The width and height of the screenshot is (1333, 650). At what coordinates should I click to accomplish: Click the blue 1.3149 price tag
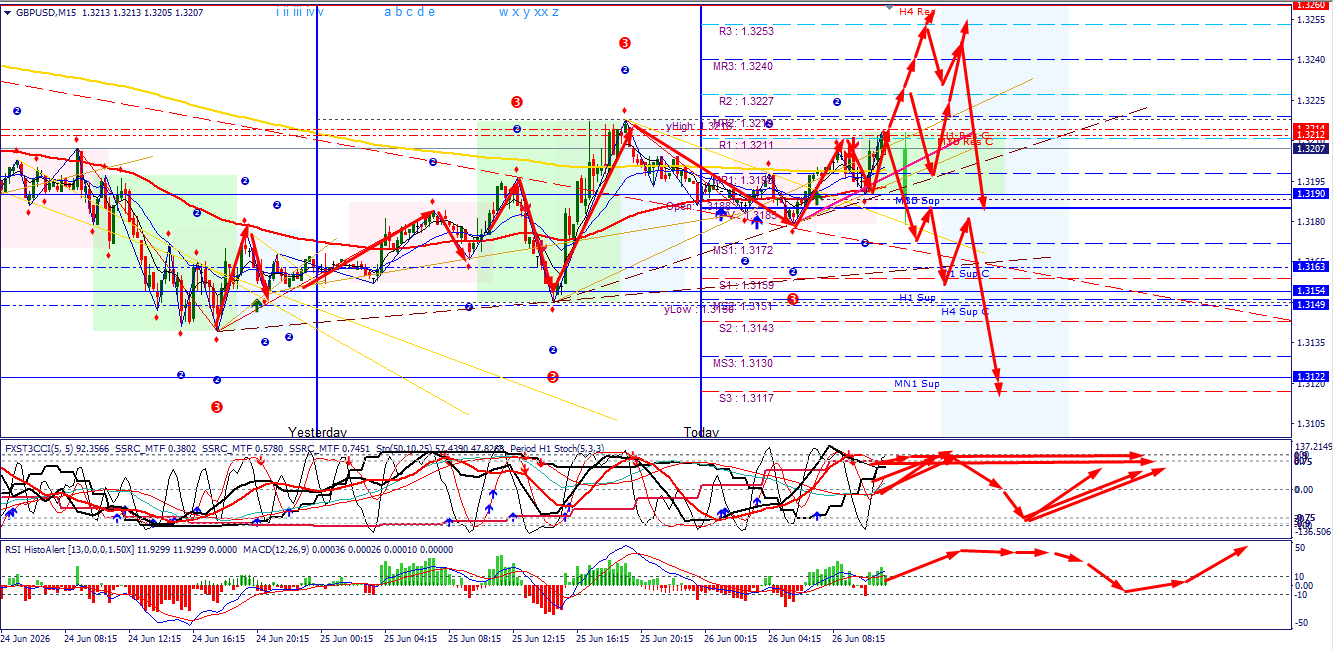click(x=1311, y=305)
